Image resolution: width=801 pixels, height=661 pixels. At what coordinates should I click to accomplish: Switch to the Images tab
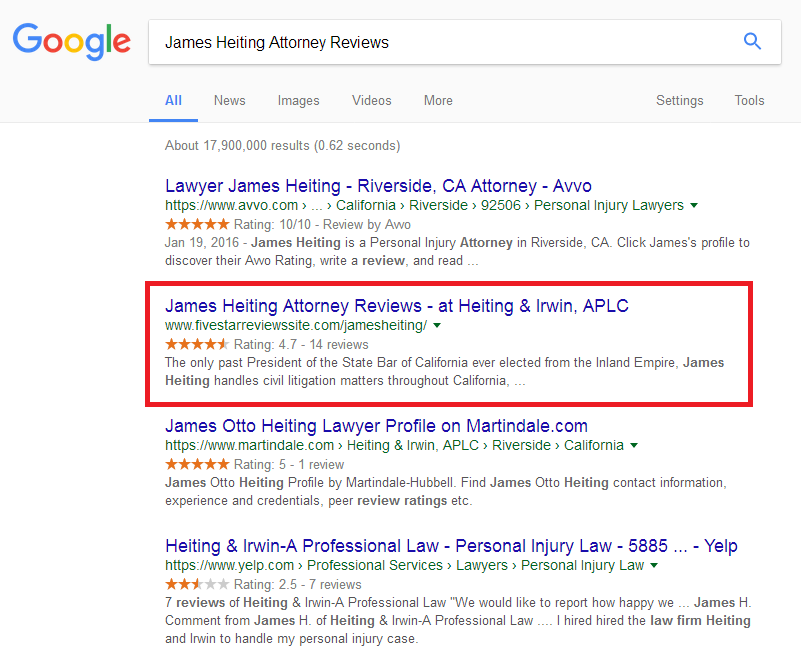[298, 100]
